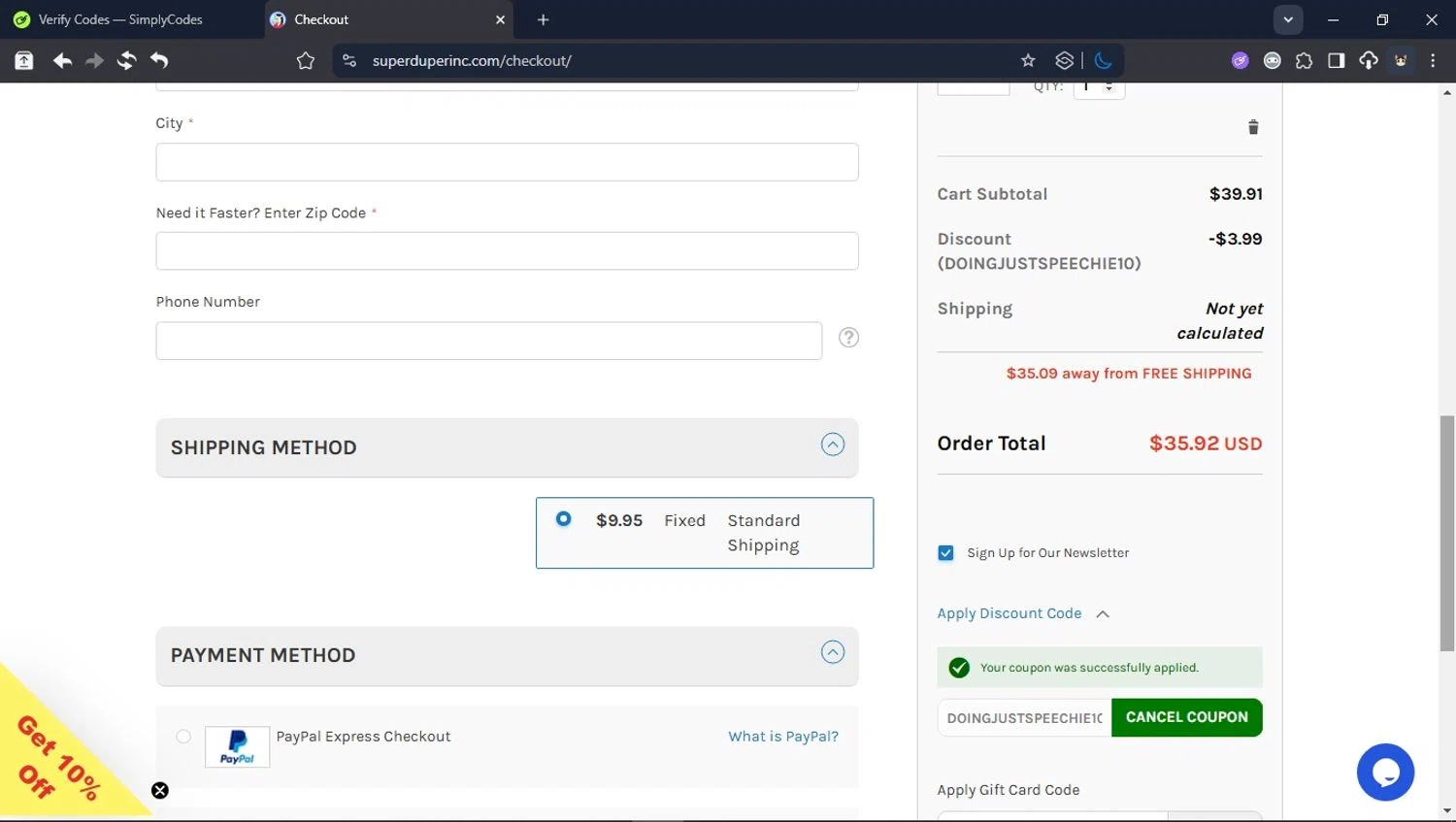Viewport: 1456px width, 822px height.
Task: Click the page vertical scrollbar thumb
Action: pyautogui.click(x=1447, y=533)
